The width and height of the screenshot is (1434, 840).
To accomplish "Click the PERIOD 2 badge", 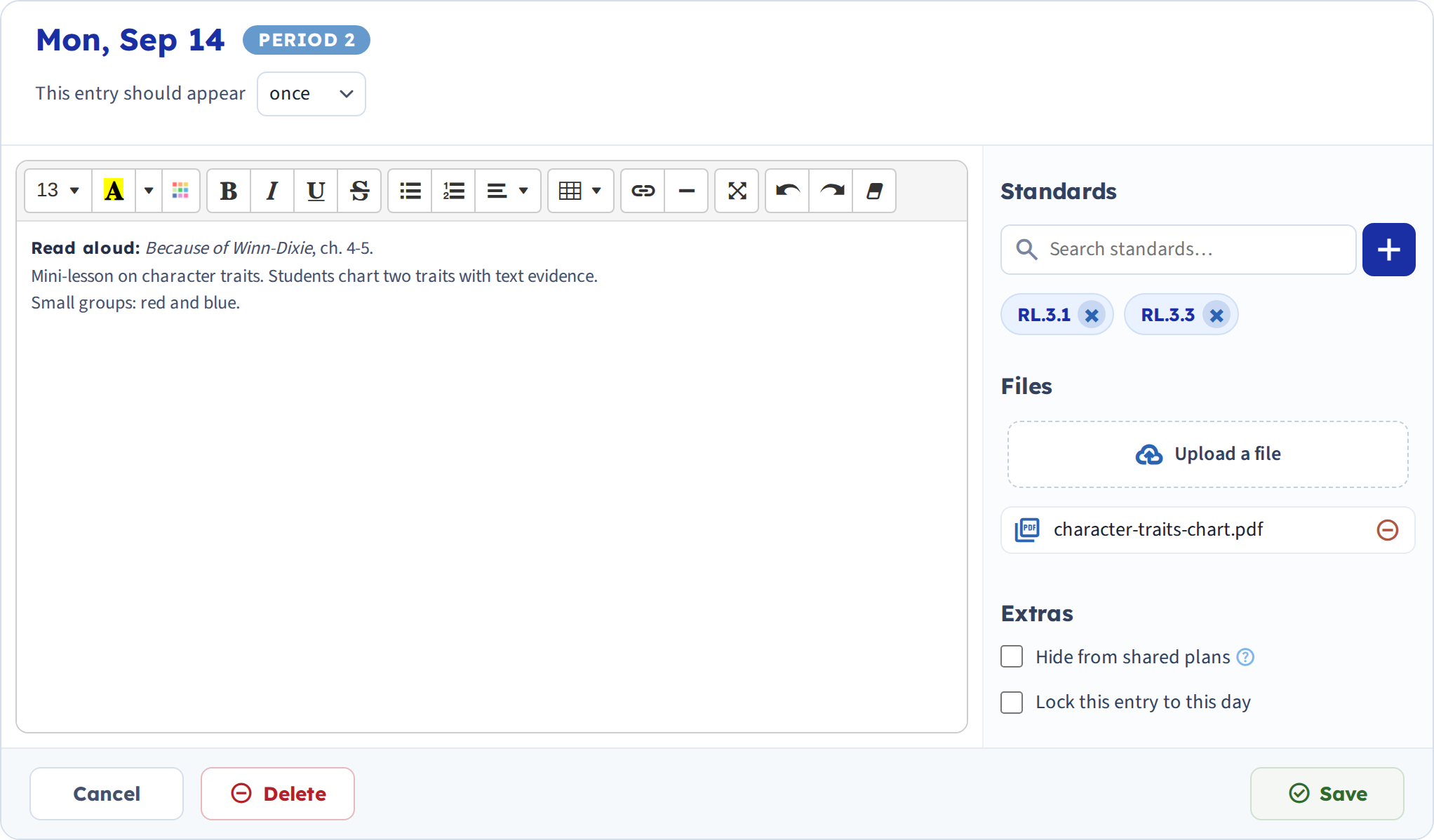I will (307, 40).
